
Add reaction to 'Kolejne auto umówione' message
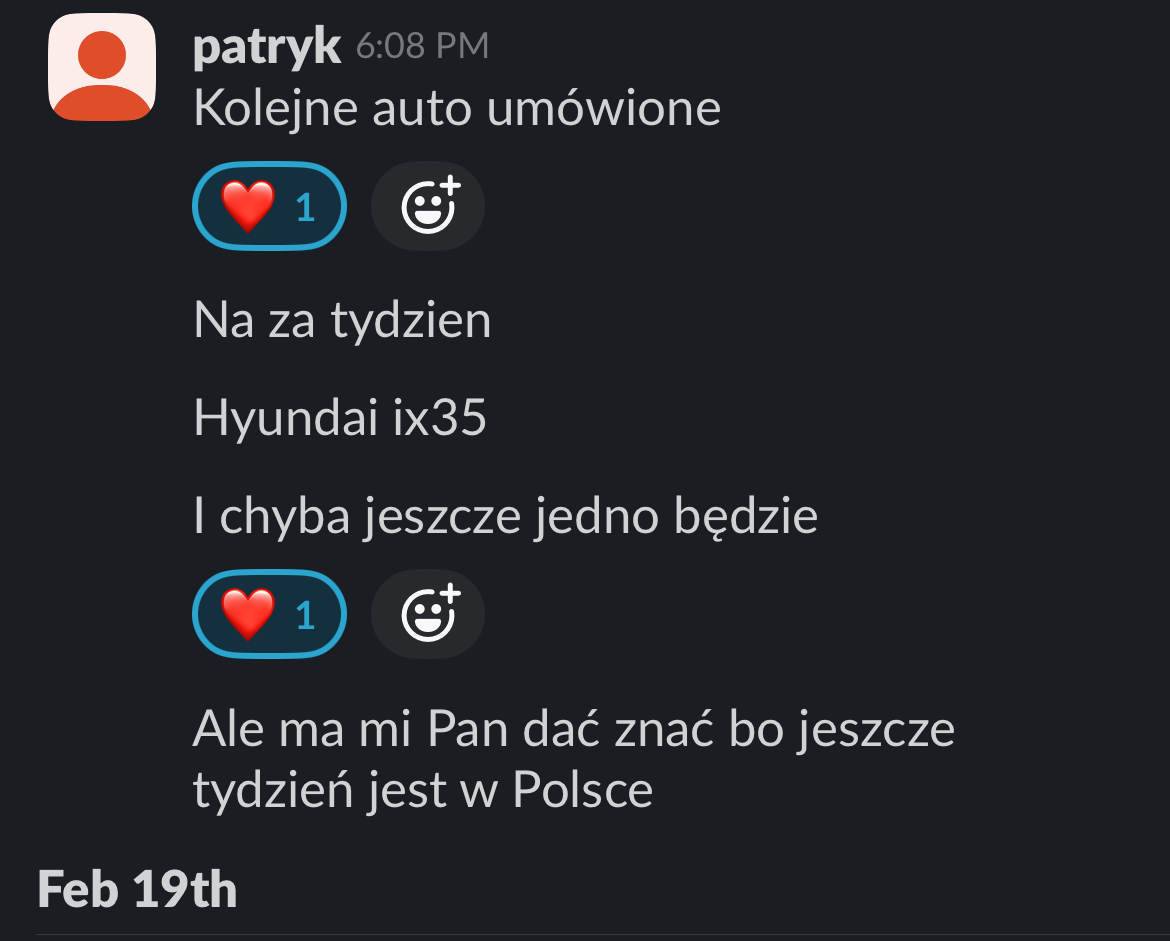[x=428, y=206]
